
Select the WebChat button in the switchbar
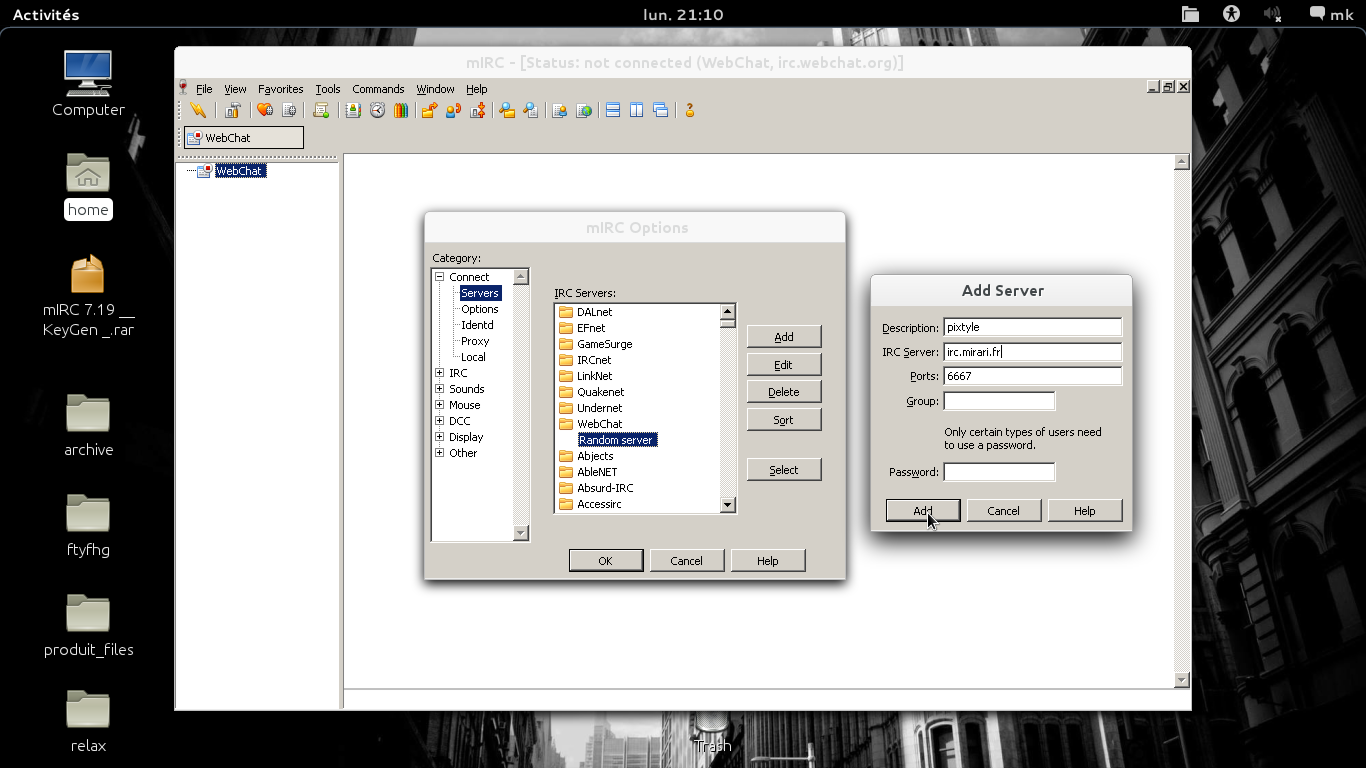244,138
